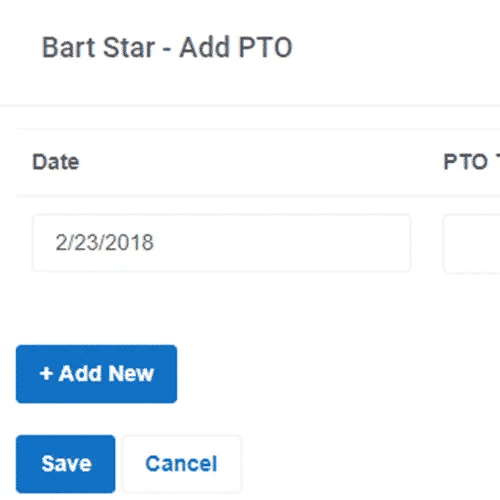This screenshot has width=500, height=500.
Task: Add a new PTO row
Action: coord(96,374)
